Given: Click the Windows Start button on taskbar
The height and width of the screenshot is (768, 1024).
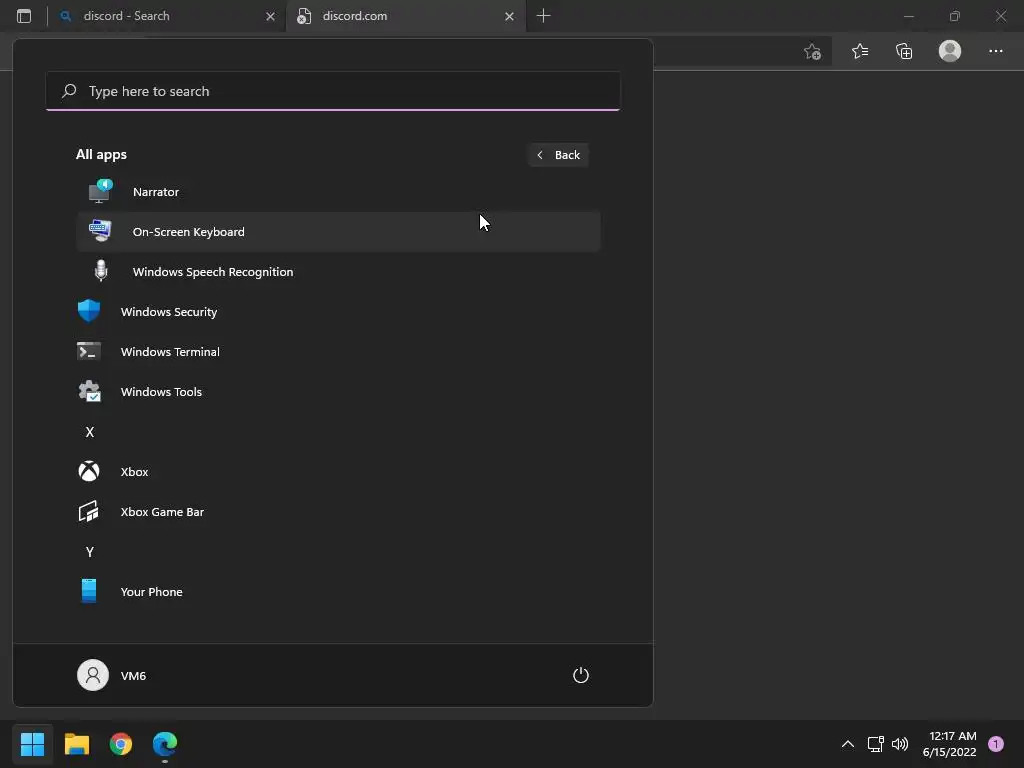Looking at the screenshot, I should point(33,743).
